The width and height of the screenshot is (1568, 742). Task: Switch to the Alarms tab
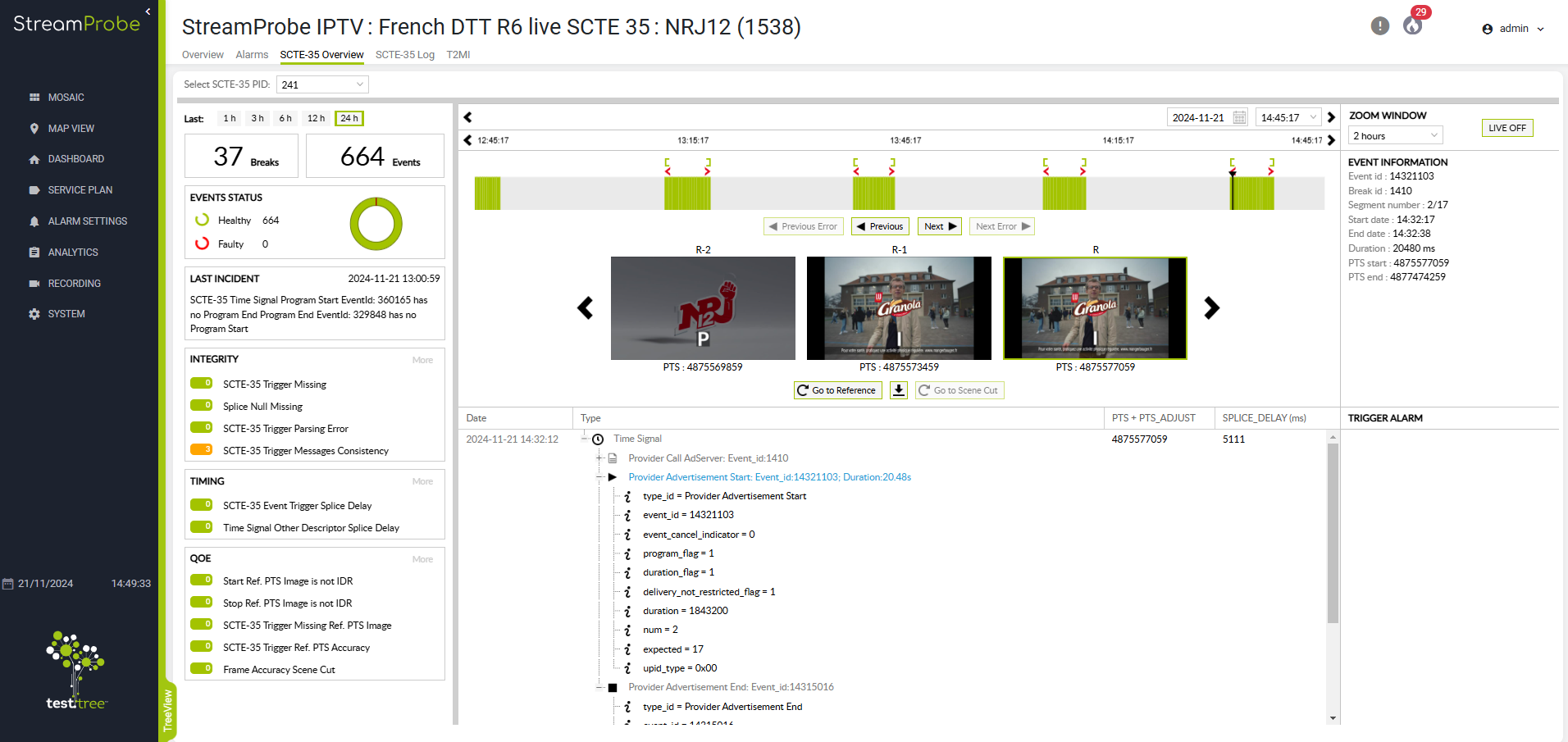252,55
